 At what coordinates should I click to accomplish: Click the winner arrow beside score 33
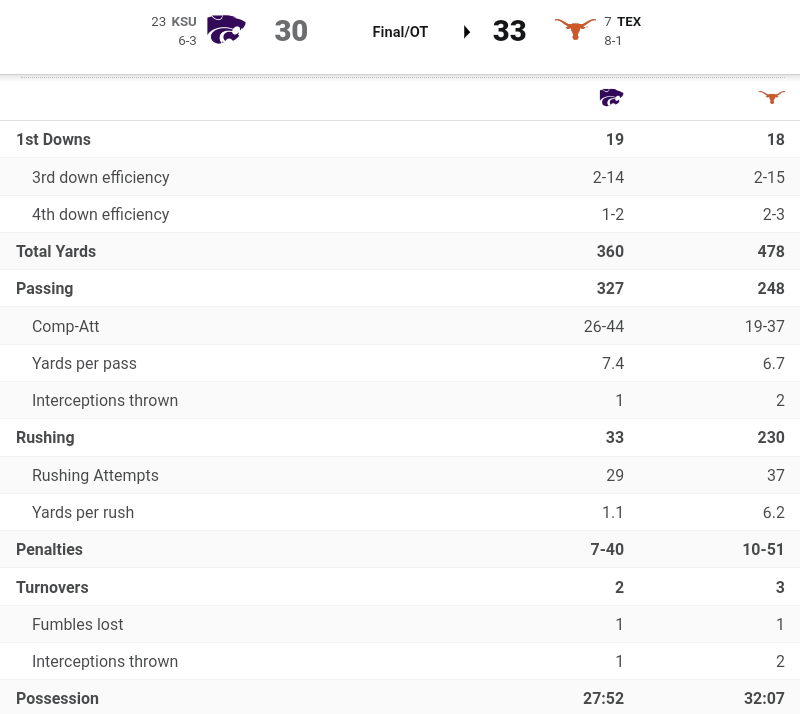coord(467,32)
